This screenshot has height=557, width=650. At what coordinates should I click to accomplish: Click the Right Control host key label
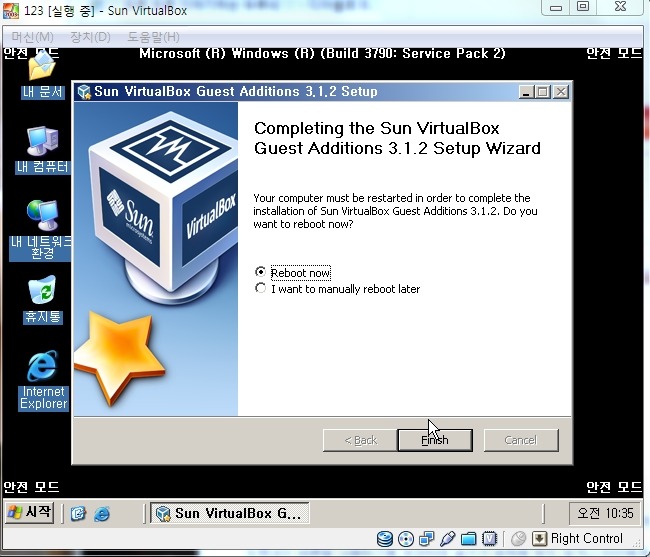587,538
